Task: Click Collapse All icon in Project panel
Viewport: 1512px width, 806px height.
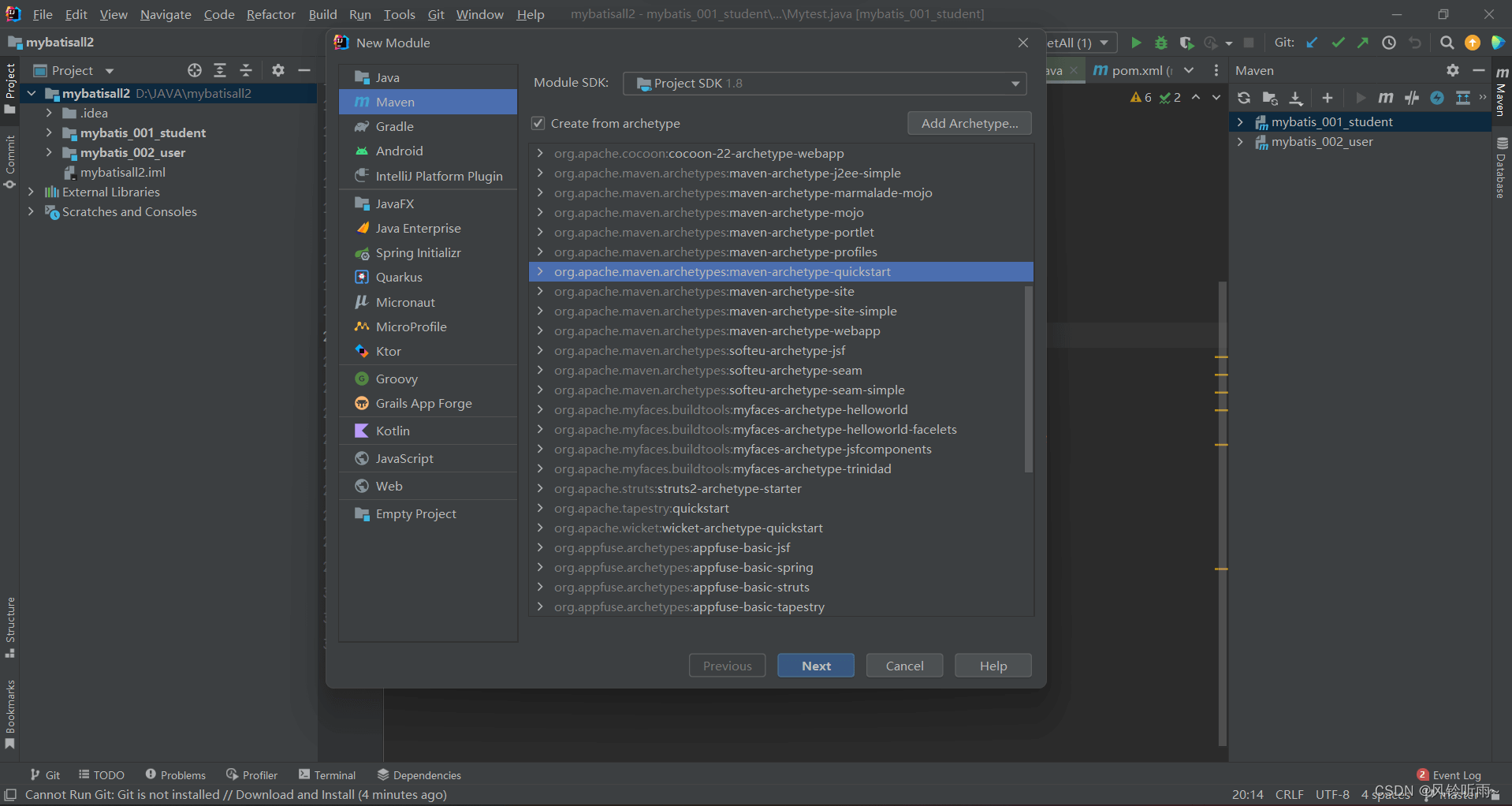Action: point(246,70)
